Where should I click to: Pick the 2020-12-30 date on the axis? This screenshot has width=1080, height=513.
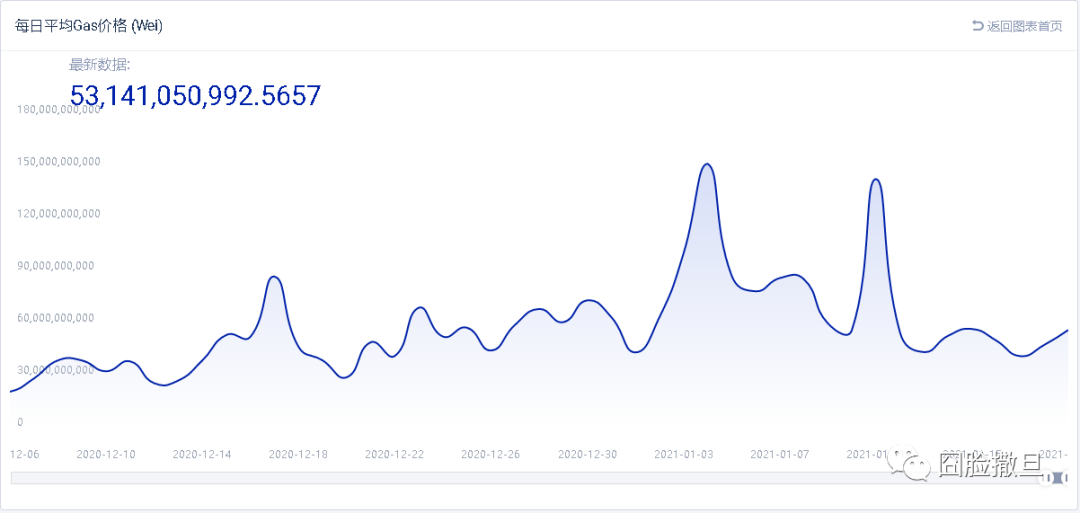pyautogui.click(x=587, y=454)
